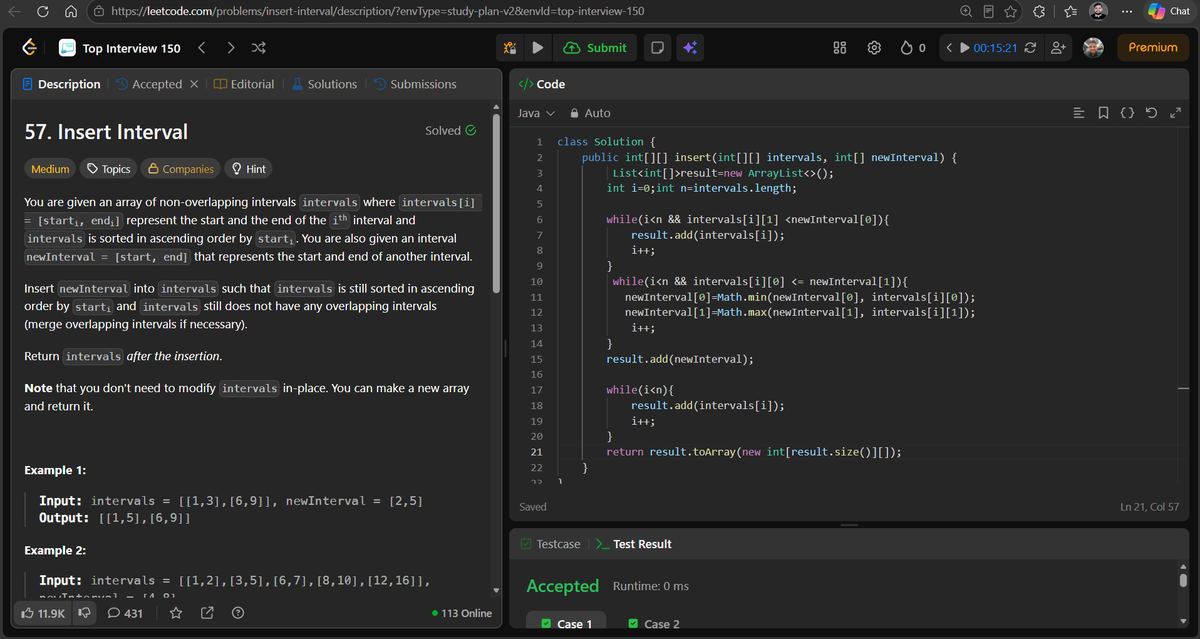
Task: Click the browser address bar URL
Action: 377,11
